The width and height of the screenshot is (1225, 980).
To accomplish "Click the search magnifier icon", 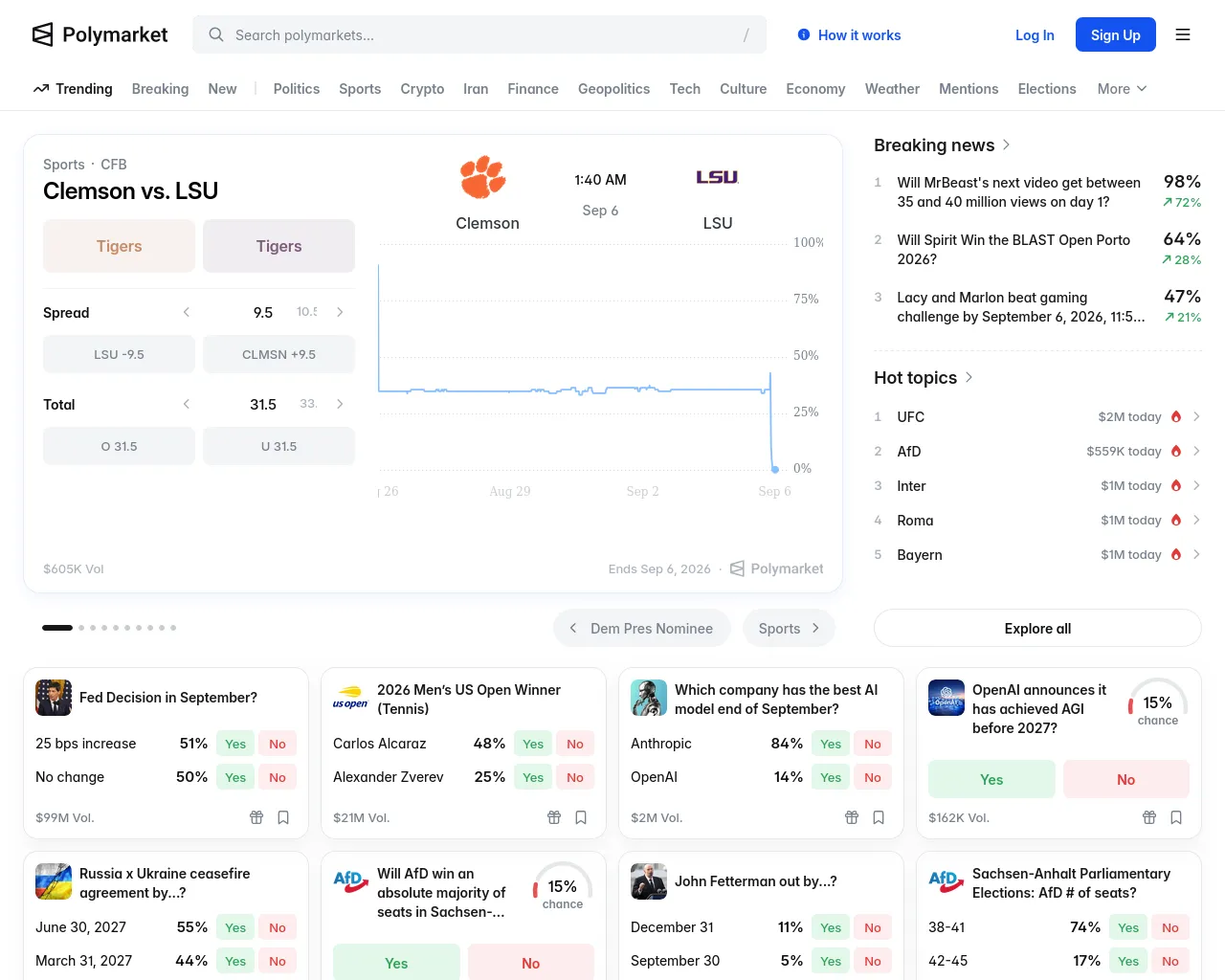I will tap(216, 34).
